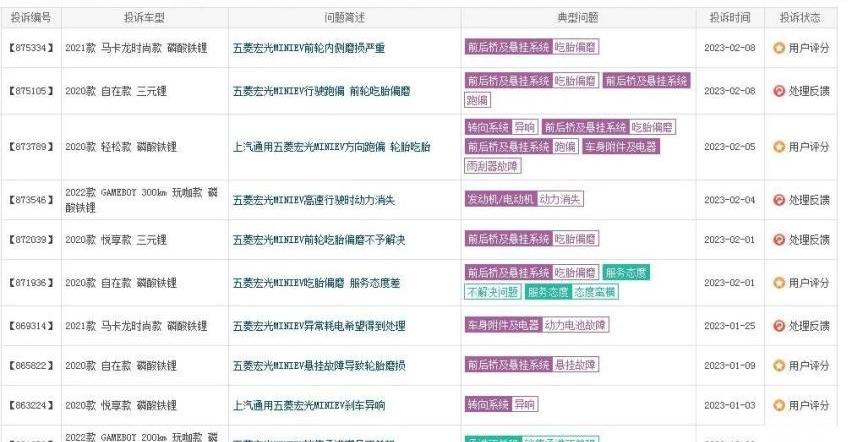Click complaint number 【871936】
Image resolution: width=852 pixels, height=442 pixels.
point(31,283)
